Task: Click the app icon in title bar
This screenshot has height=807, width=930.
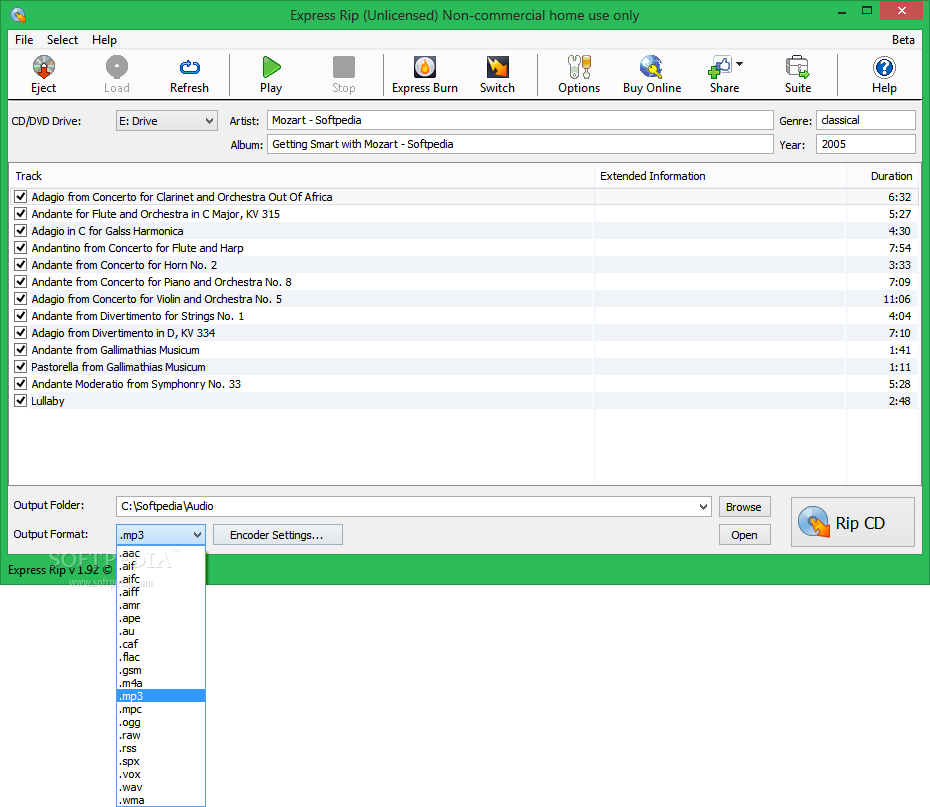Action: pos(18,15)
